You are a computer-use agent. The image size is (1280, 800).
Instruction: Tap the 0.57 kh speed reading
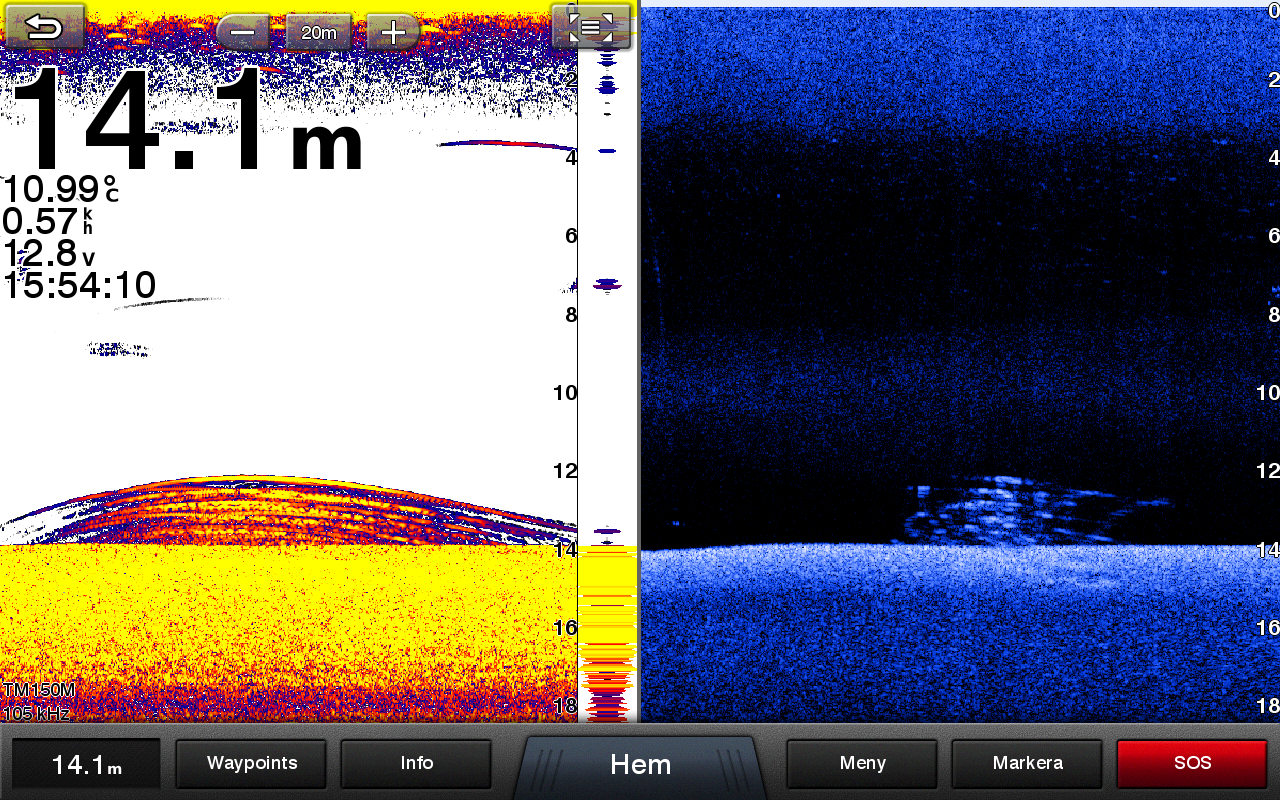[48, 222]
